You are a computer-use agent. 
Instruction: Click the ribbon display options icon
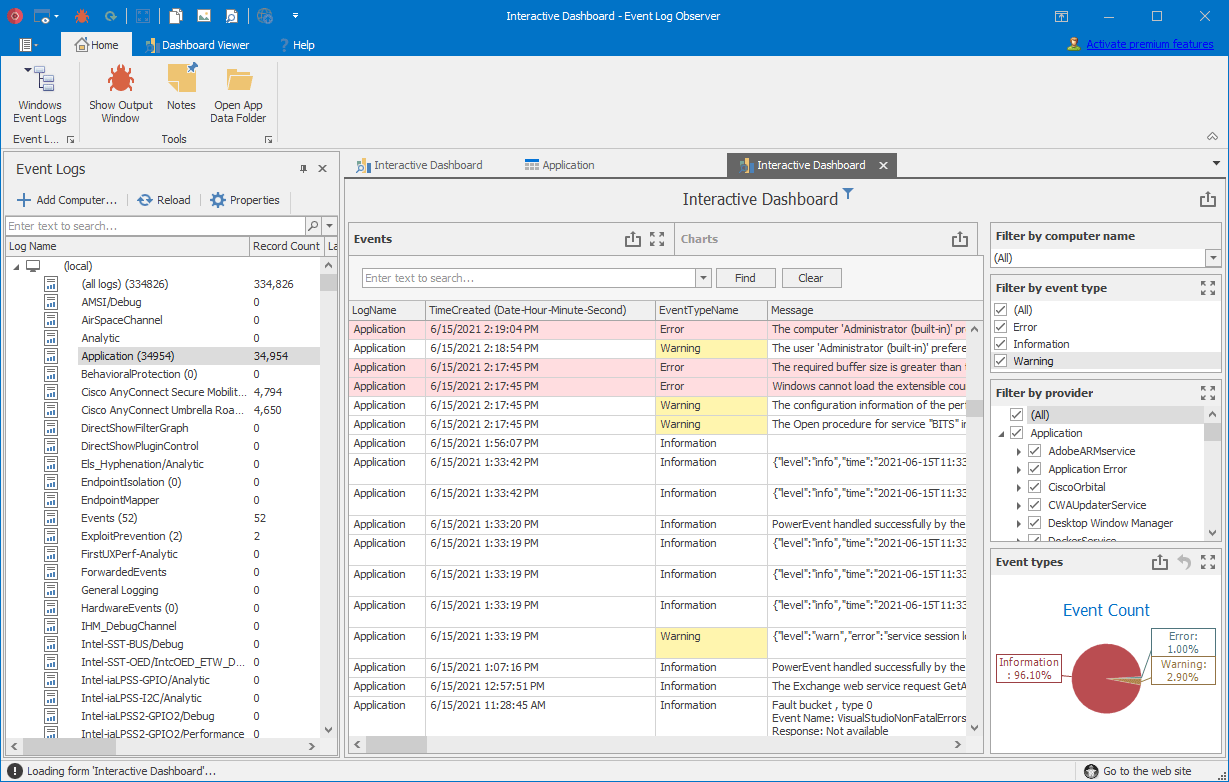tap(1061, 16)
